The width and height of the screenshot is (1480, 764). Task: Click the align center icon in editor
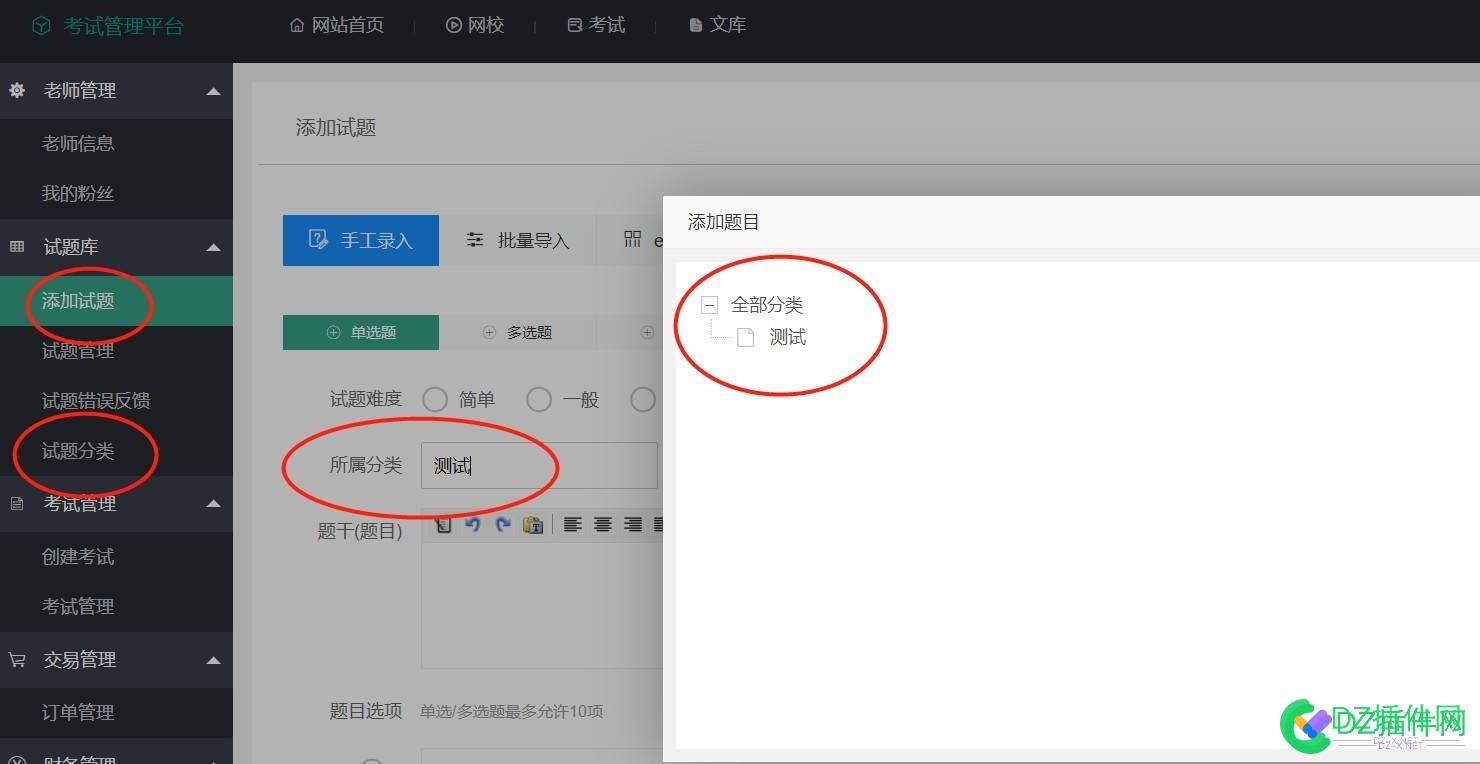[603, 524]
